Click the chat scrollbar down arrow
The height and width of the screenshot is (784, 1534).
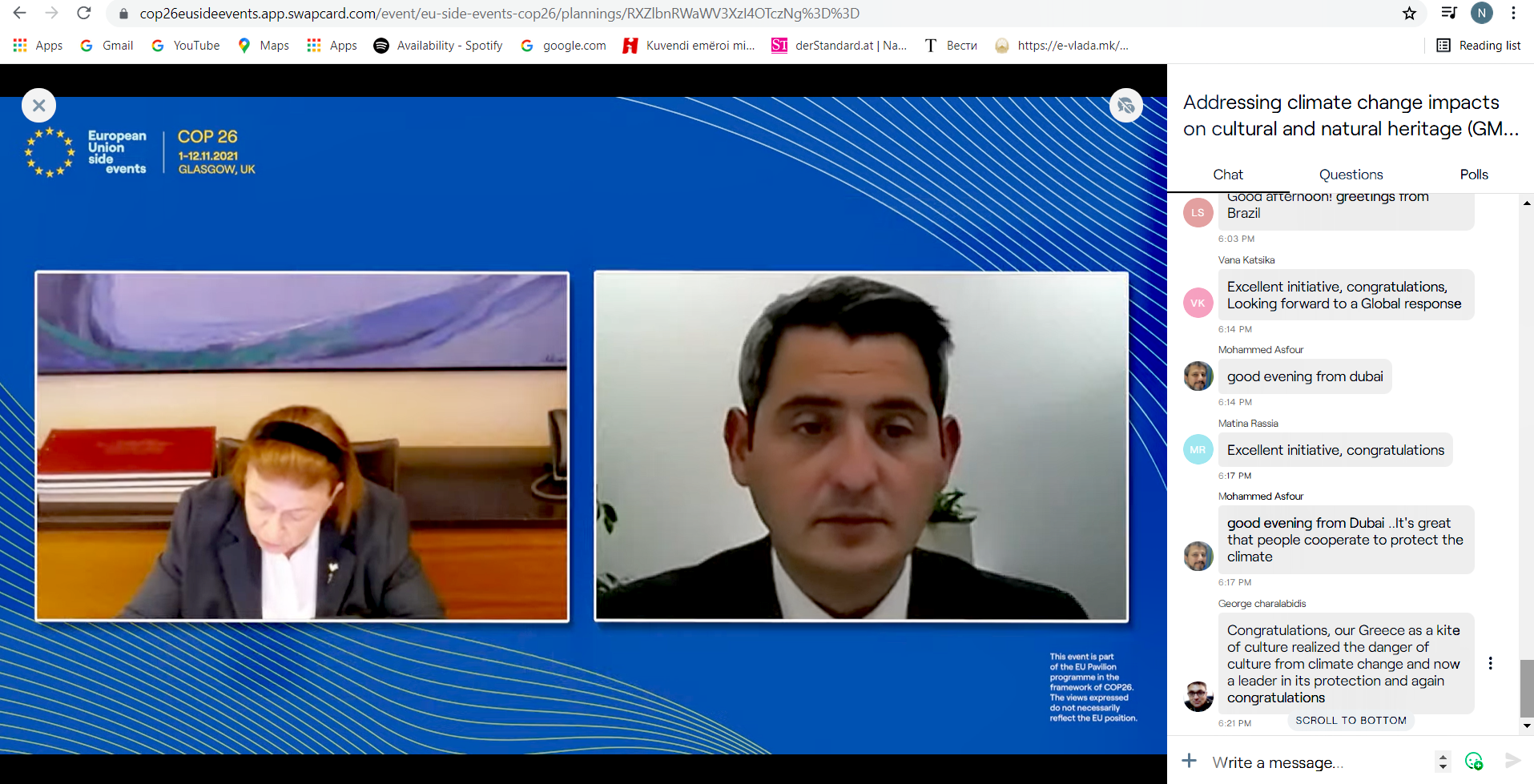pyautogui.click(x=1527, y=726)
